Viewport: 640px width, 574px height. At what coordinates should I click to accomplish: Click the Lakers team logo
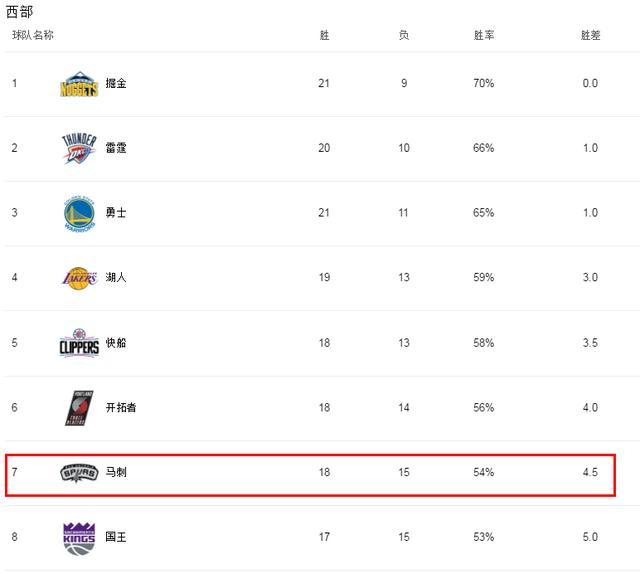click(79, 277)
